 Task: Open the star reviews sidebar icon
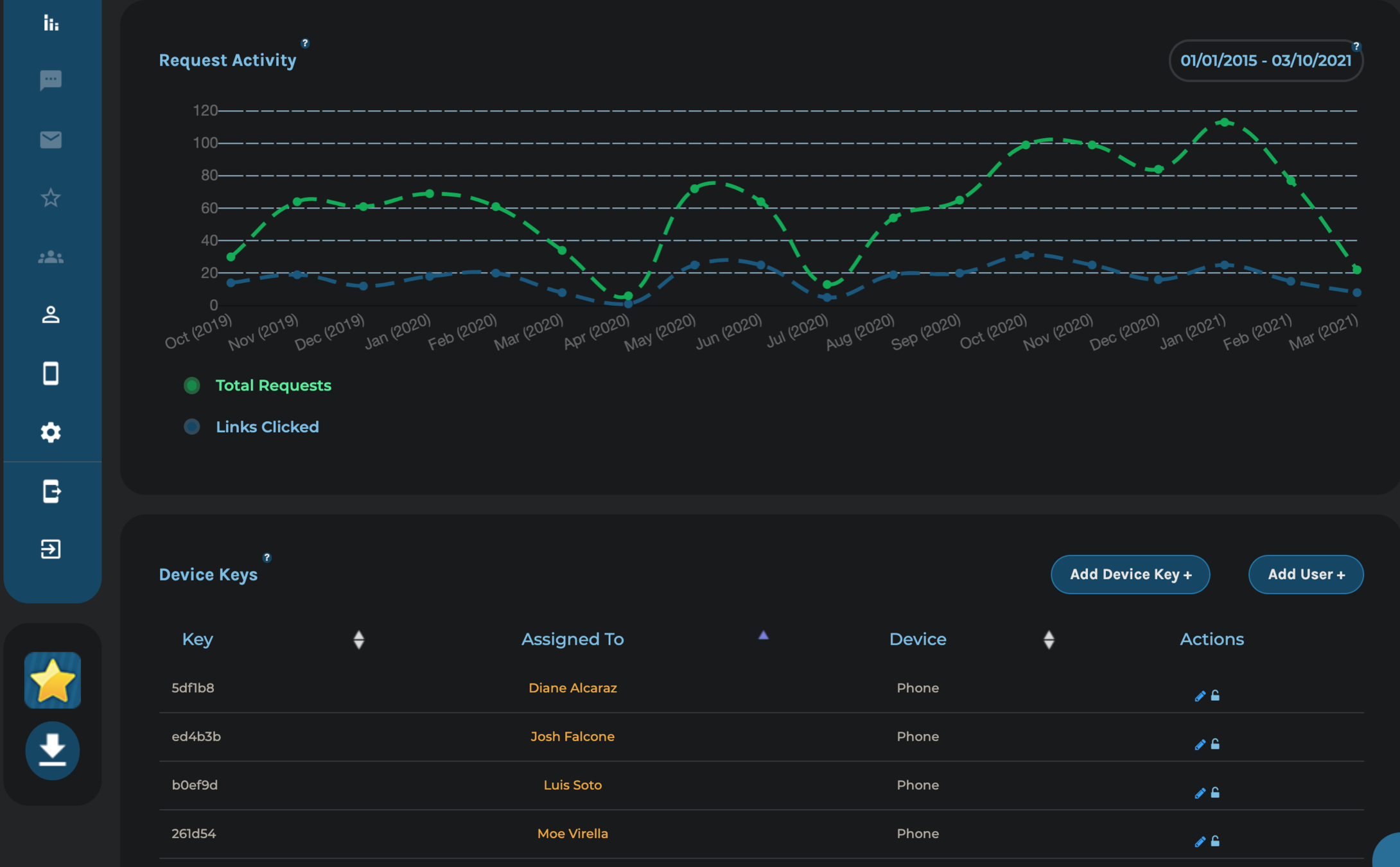click(x=51, y=198)
